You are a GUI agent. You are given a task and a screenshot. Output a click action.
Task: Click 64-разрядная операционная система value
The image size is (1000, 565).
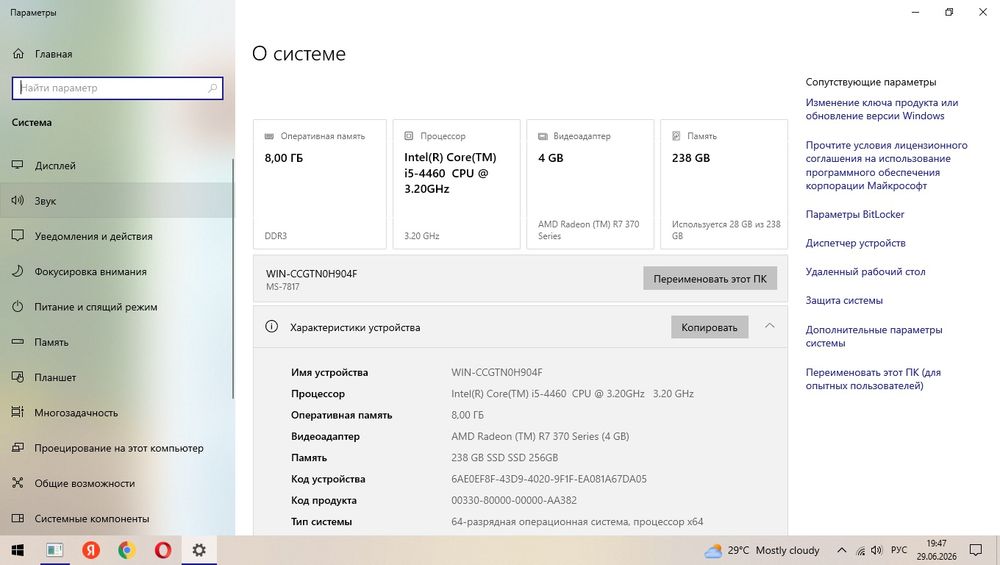577,522
